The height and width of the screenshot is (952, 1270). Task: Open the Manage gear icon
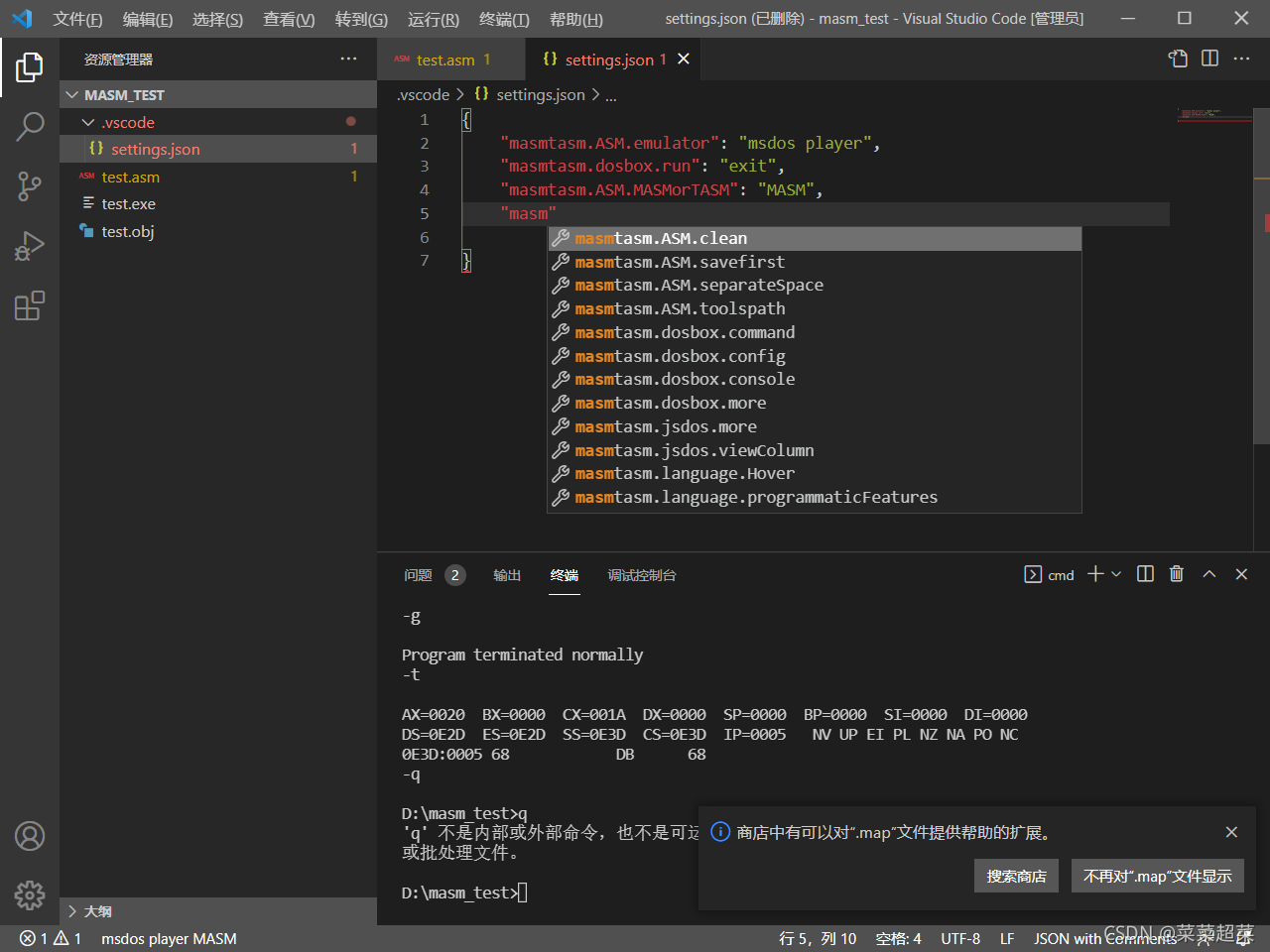[30, 895]
